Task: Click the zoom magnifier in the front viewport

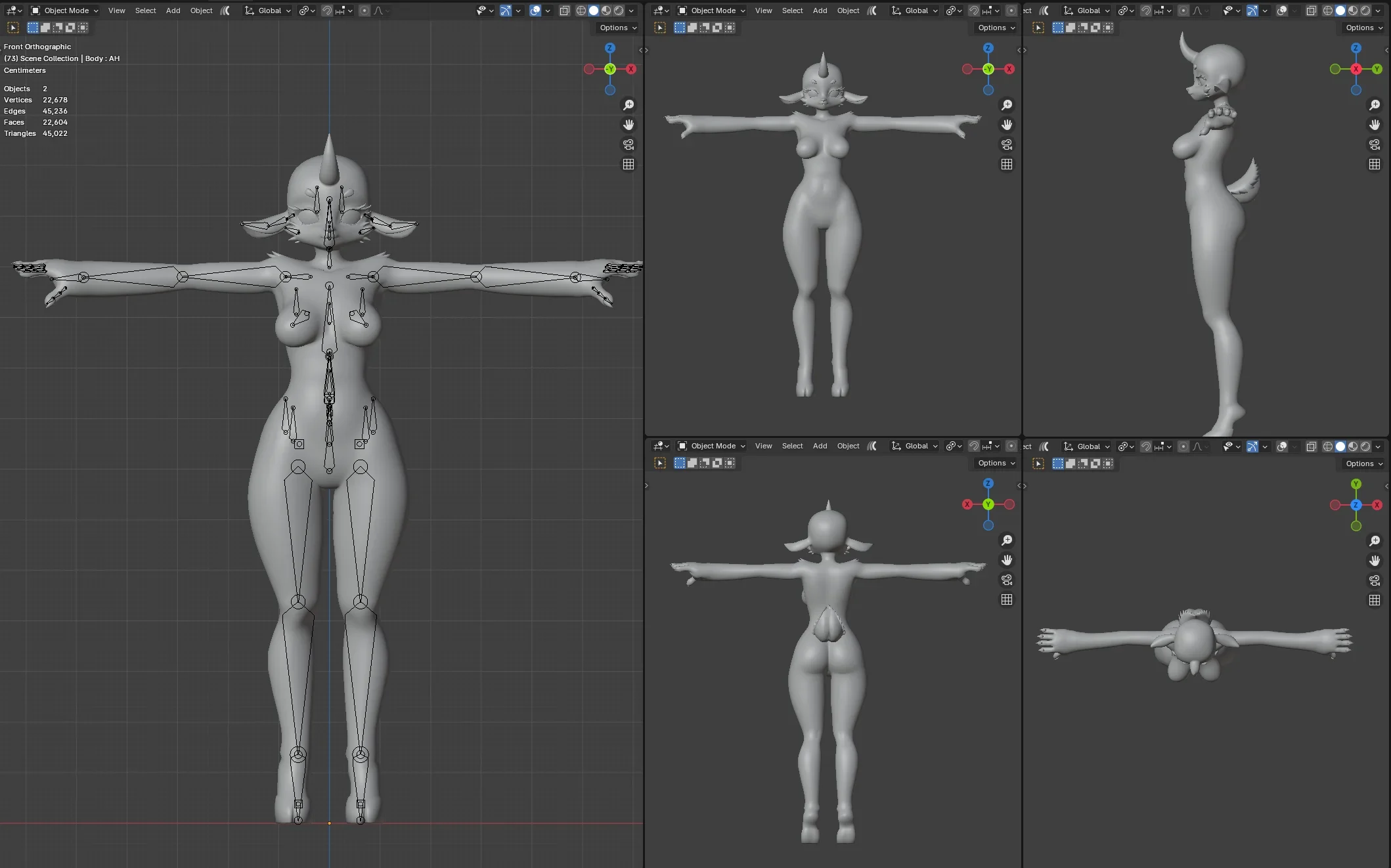Action: tap(629, 105)
